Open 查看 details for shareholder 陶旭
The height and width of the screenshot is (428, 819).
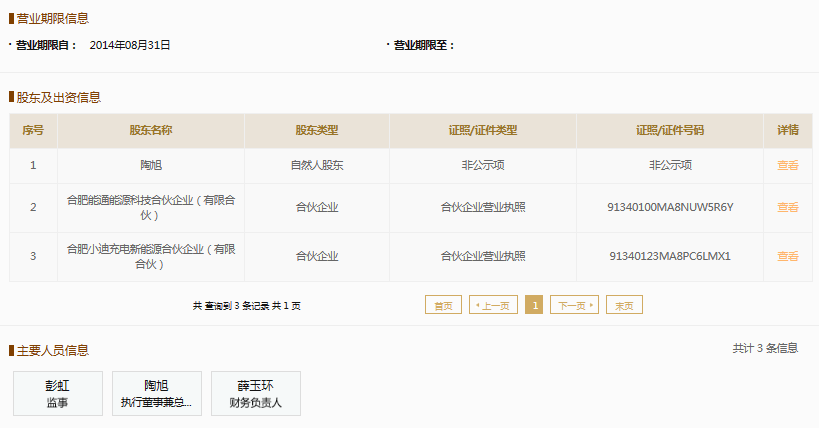[788, 166]
